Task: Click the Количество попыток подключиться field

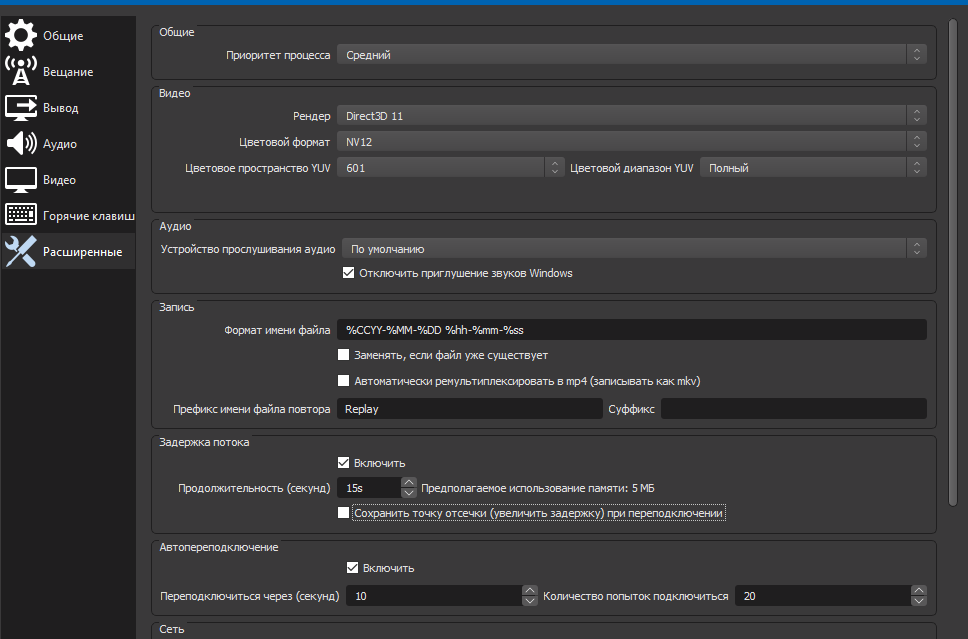Action: coord(823,596)
